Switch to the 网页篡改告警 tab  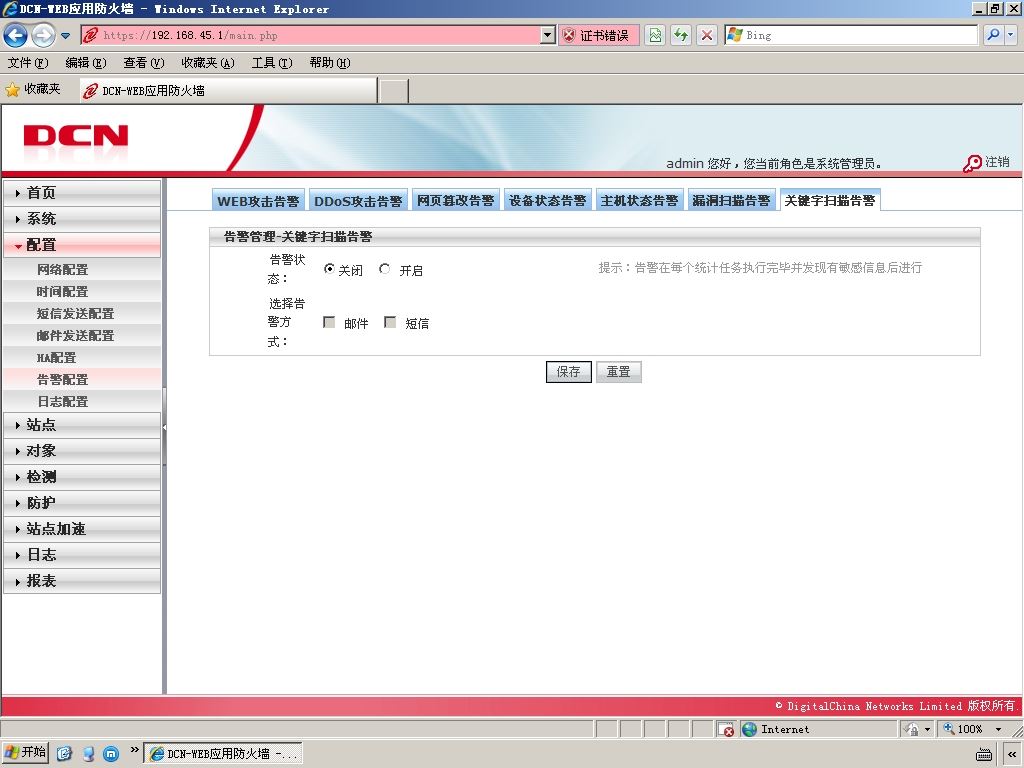(456, 200)
